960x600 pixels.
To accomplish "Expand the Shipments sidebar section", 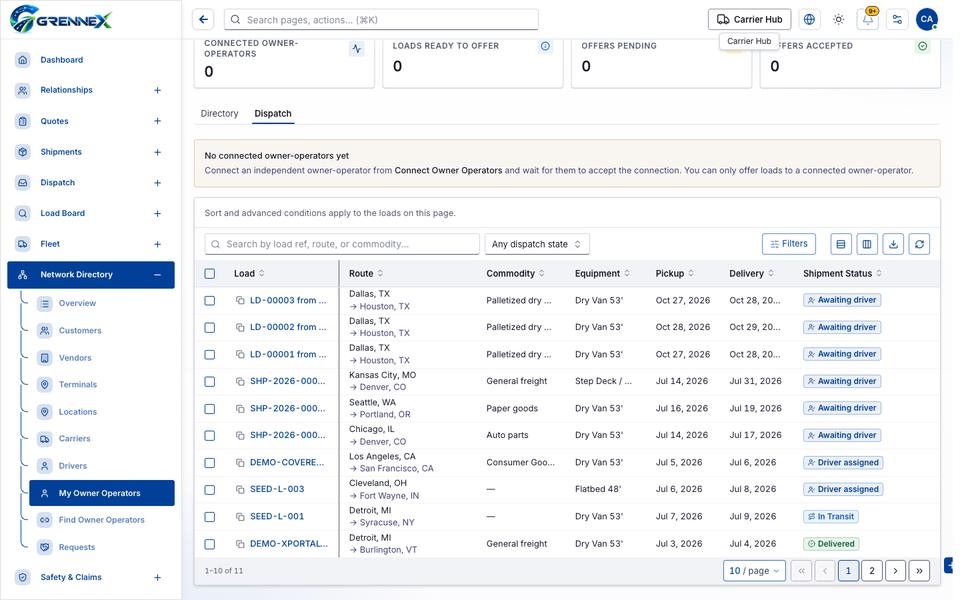I will pos(157,152).
